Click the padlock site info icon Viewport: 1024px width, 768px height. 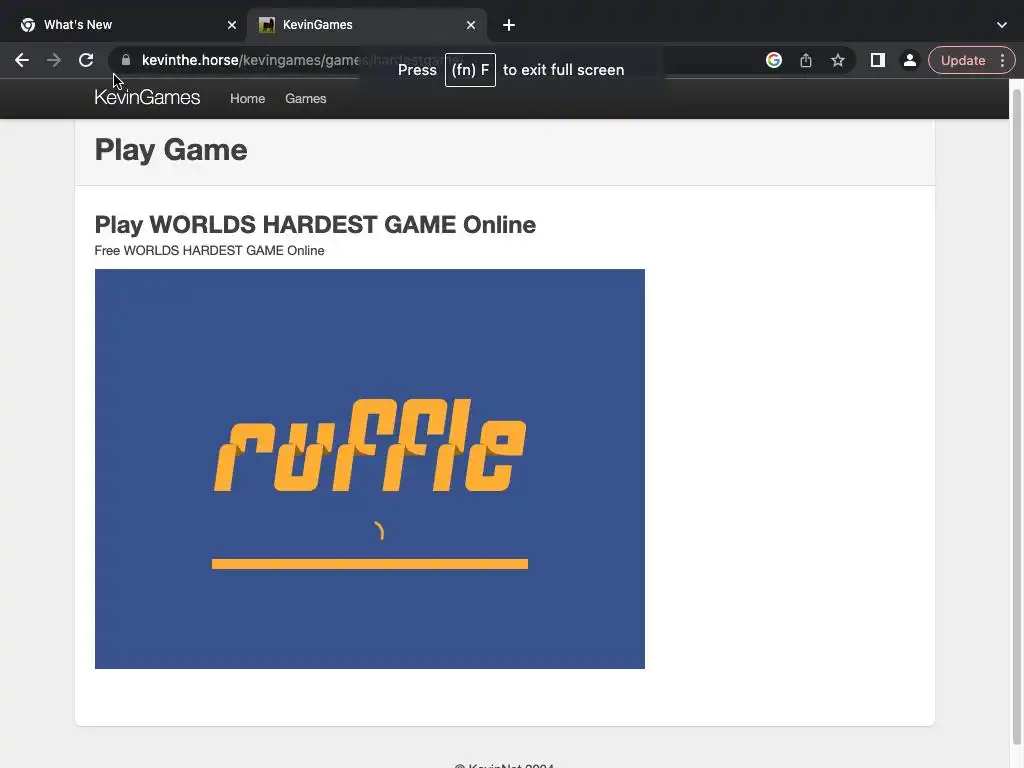point(126,60)
